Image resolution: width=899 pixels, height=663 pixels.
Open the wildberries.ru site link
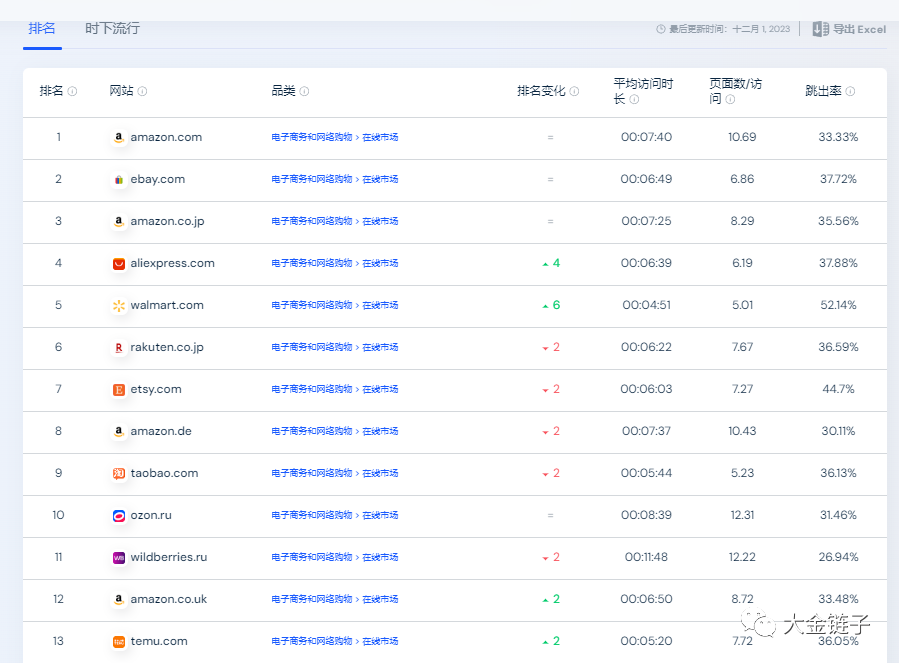tap(169, 557)
